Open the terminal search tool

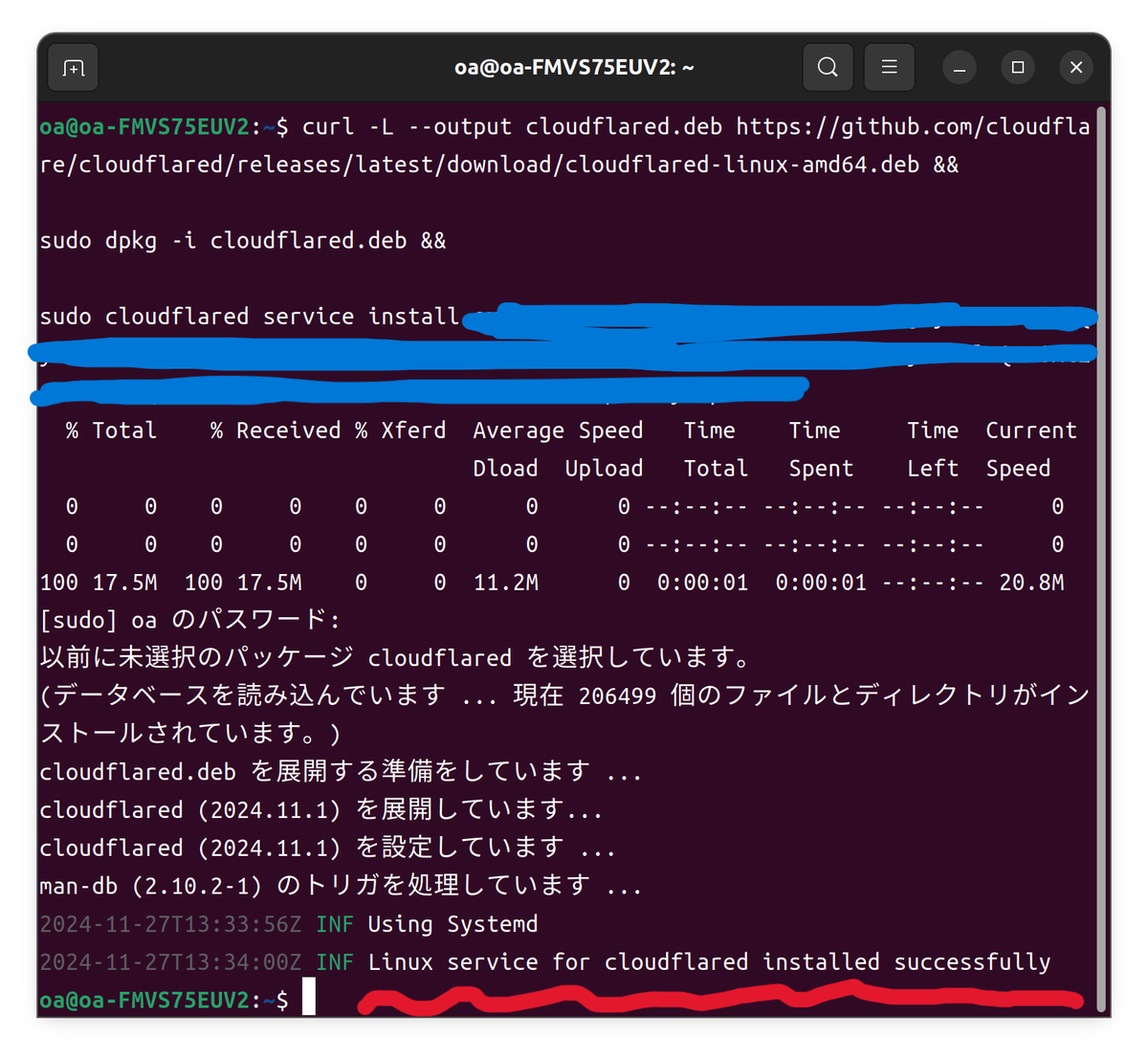(x=828, y=68)
